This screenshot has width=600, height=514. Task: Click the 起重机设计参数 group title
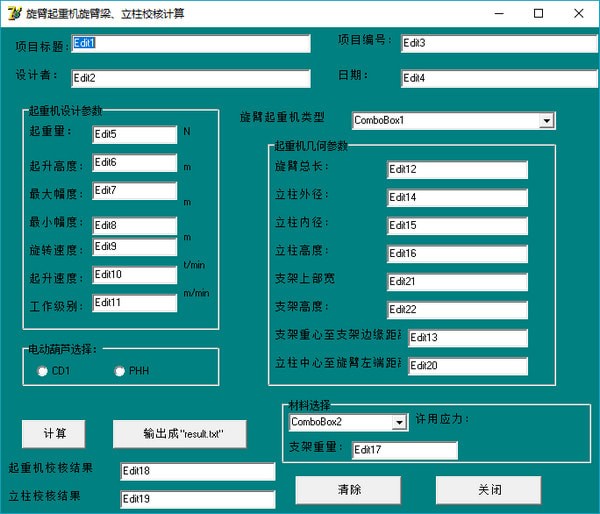click(x=65, y=111)
